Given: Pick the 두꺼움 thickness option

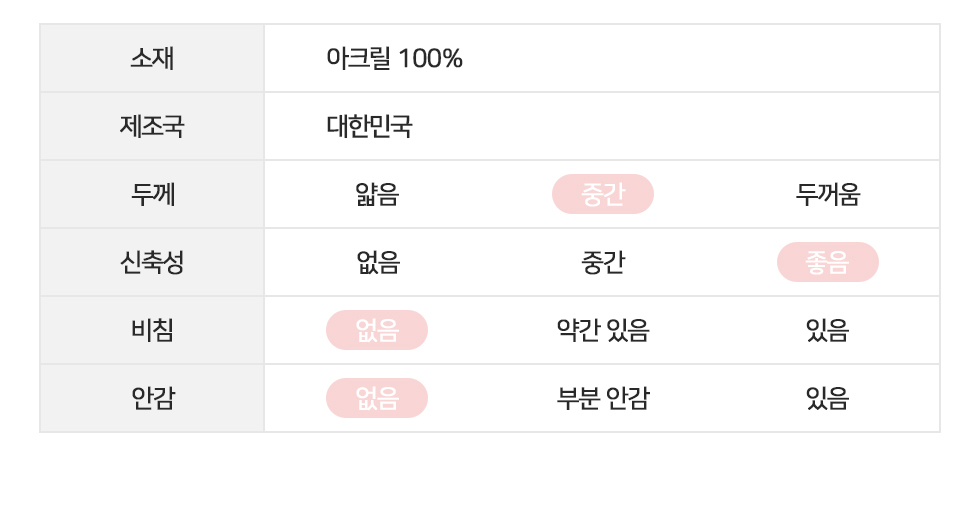Looking at the screenshot, I should click(x=828, y=195).
